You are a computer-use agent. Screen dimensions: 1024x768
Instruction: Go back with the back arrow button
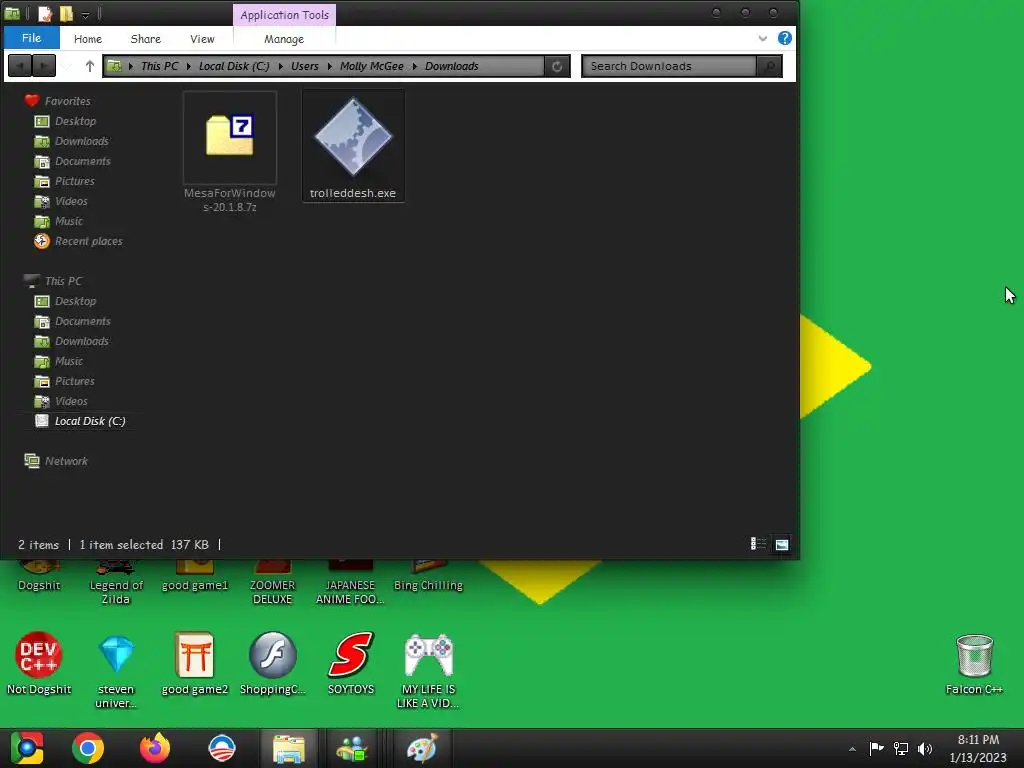20,66
